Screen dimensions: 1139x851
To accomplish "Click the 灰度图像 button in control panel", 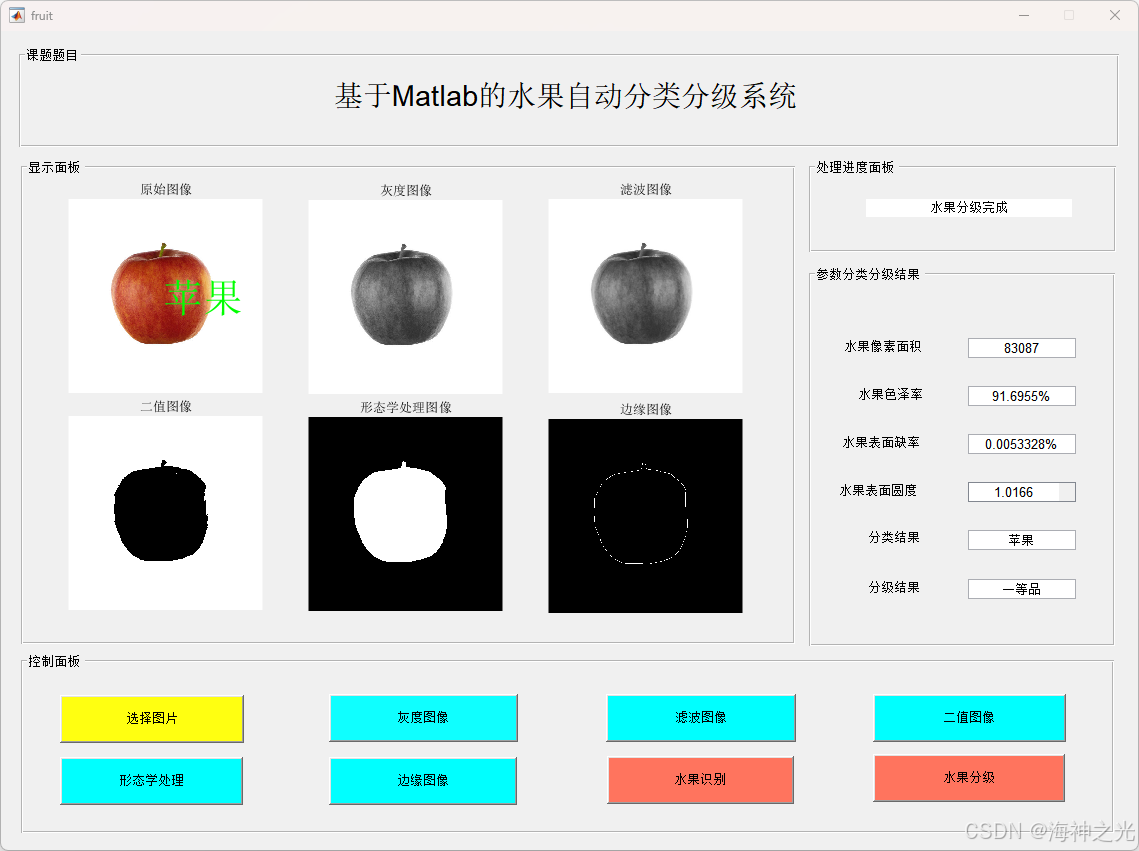I will pos(423,718).
